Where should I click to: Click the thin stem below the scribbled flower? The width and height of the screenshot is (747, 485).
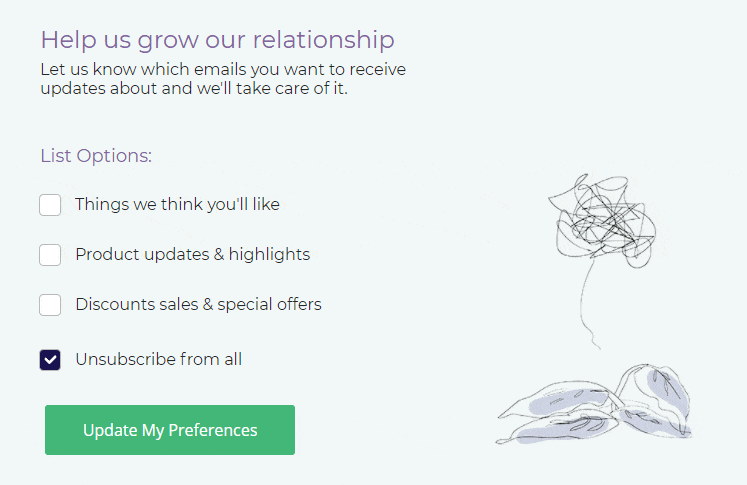click(x=587, y=300)
